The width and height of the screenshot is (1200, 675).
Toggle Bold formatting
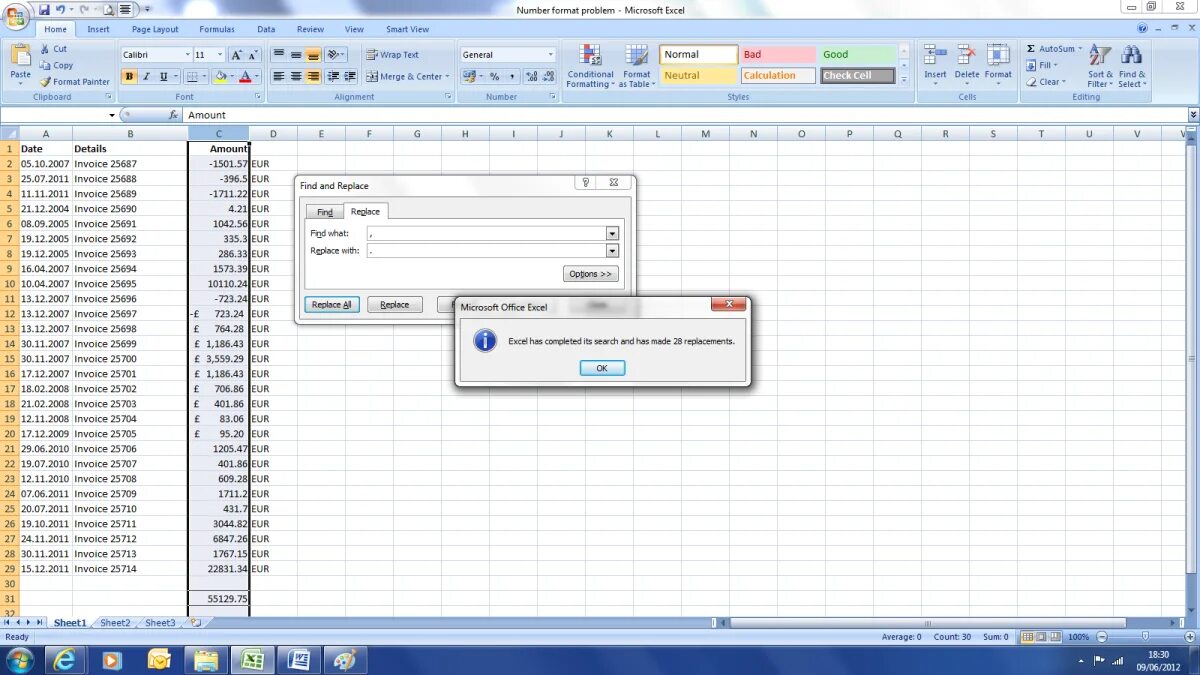[129, 76]
